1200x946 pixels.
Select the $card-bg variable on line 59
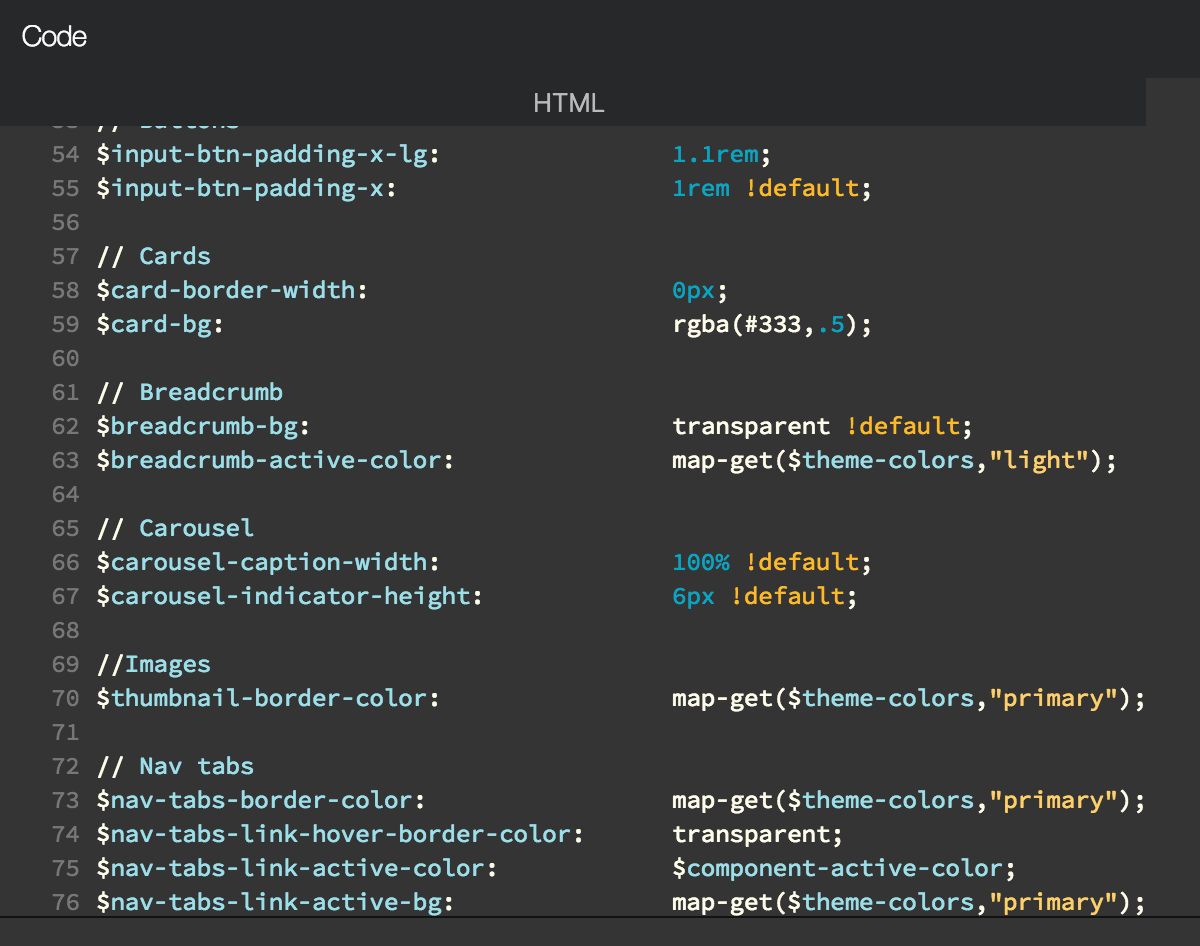150,324
